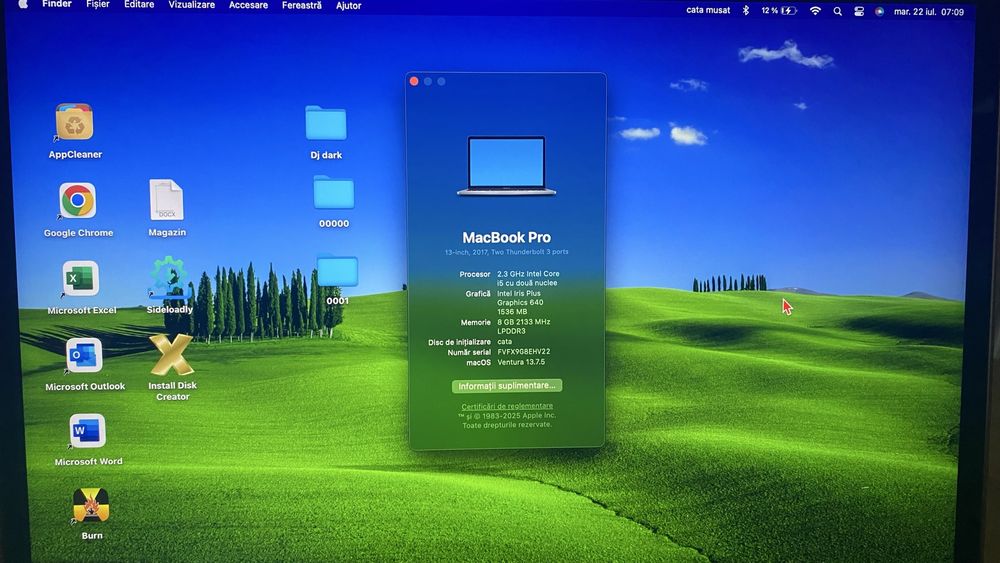
Task: Open the Fișier menu
Action: pos(98,4)
